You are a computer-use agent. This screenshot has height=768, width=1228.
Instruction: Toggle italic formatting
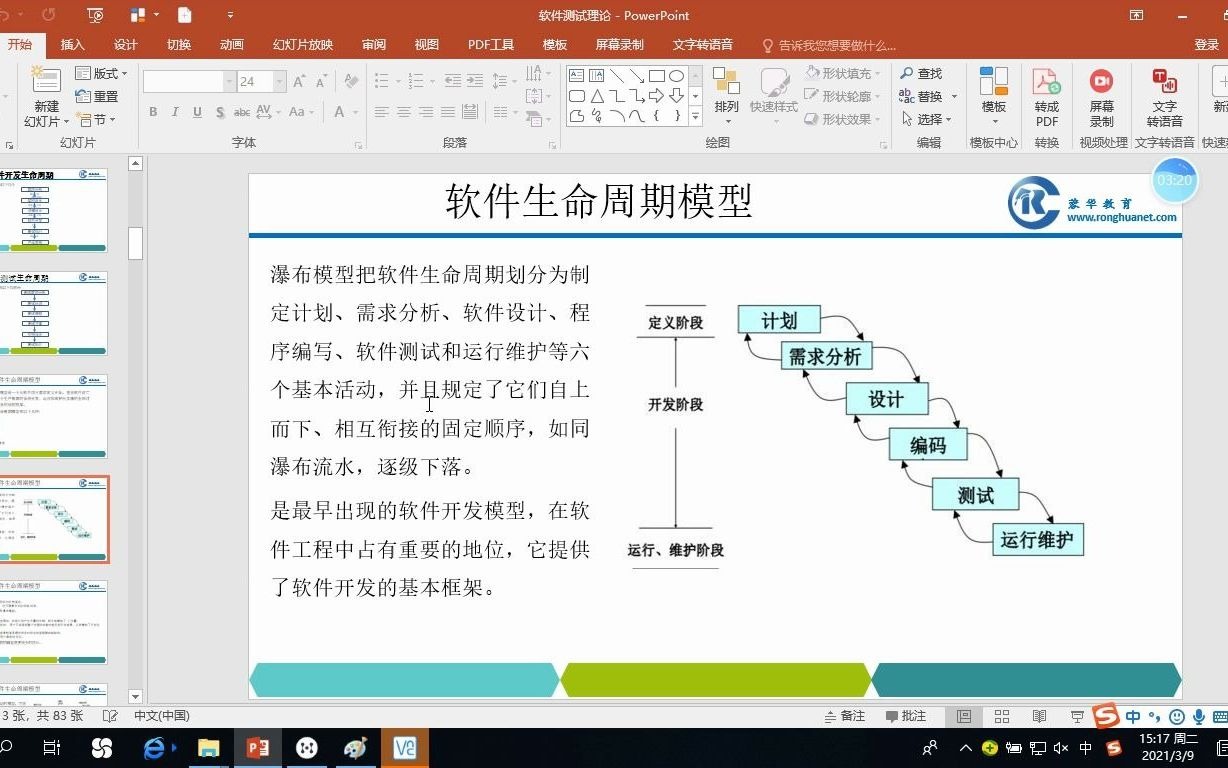[x=176, y=112]
